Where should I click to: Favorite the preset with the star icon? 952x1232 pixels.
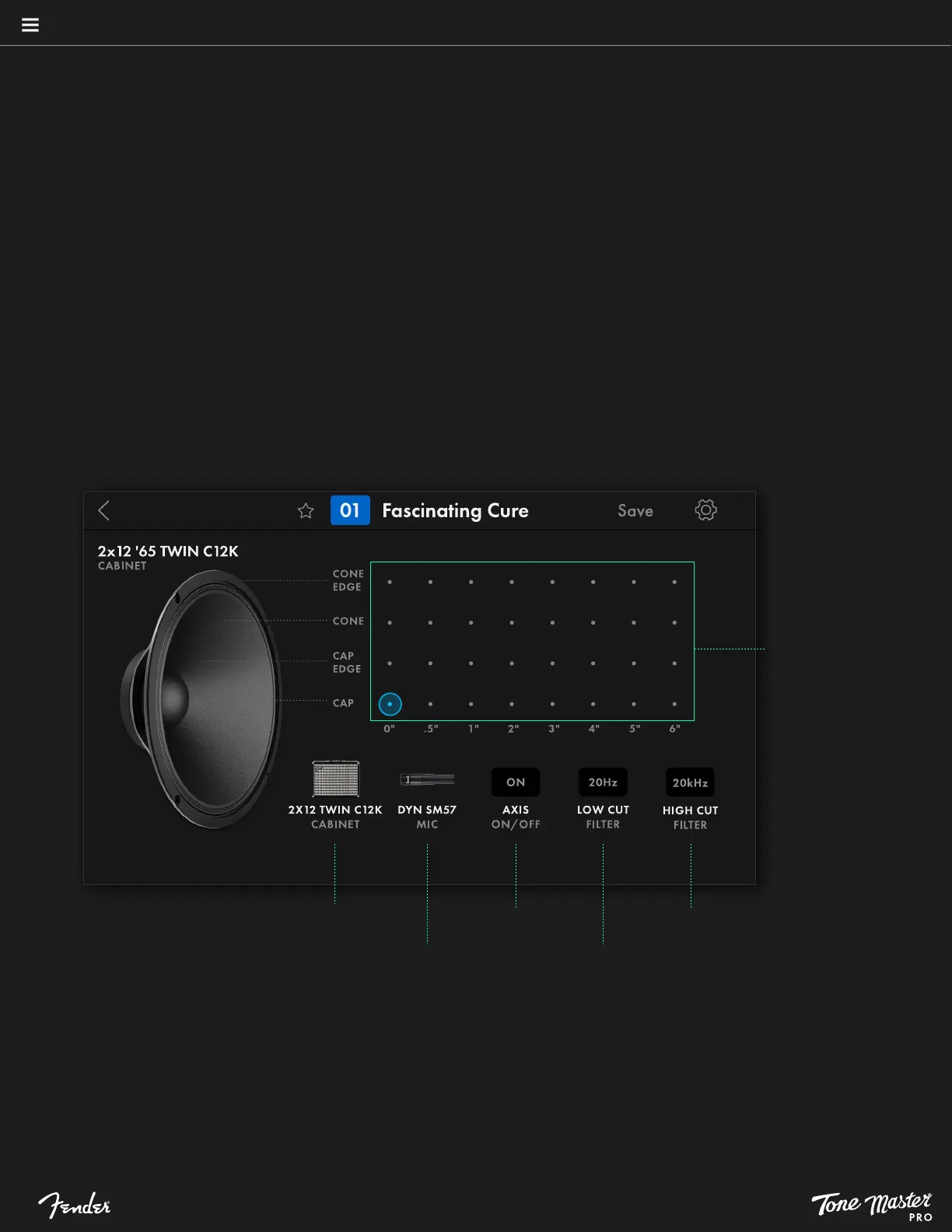pyautogui.click(x=306, y=511)
